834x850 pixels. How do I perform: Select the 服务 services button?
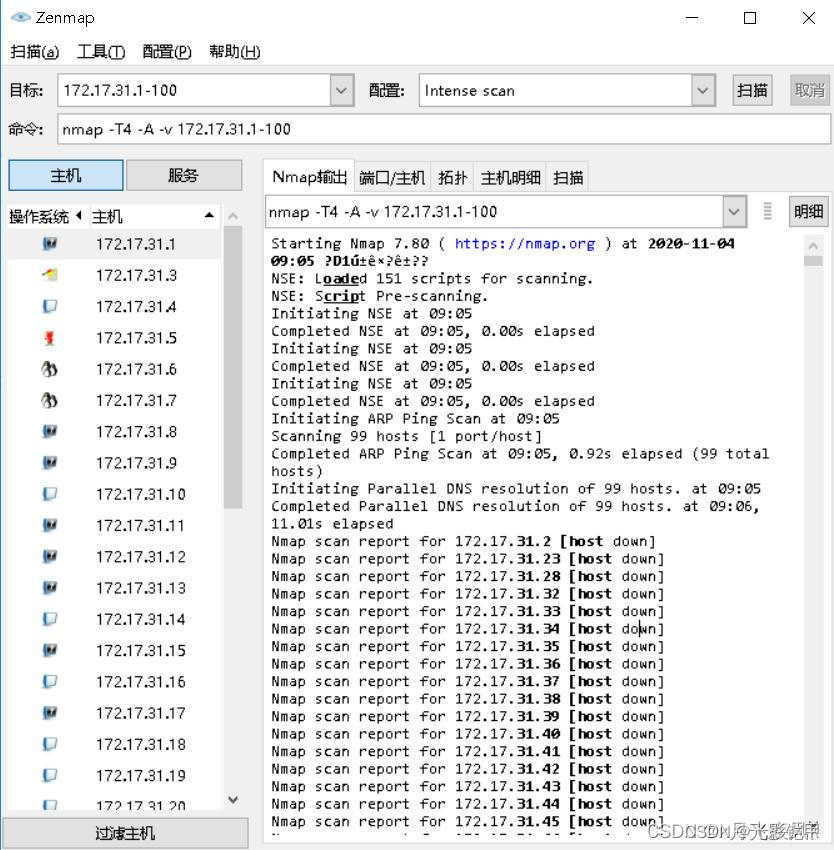[184, 175]
